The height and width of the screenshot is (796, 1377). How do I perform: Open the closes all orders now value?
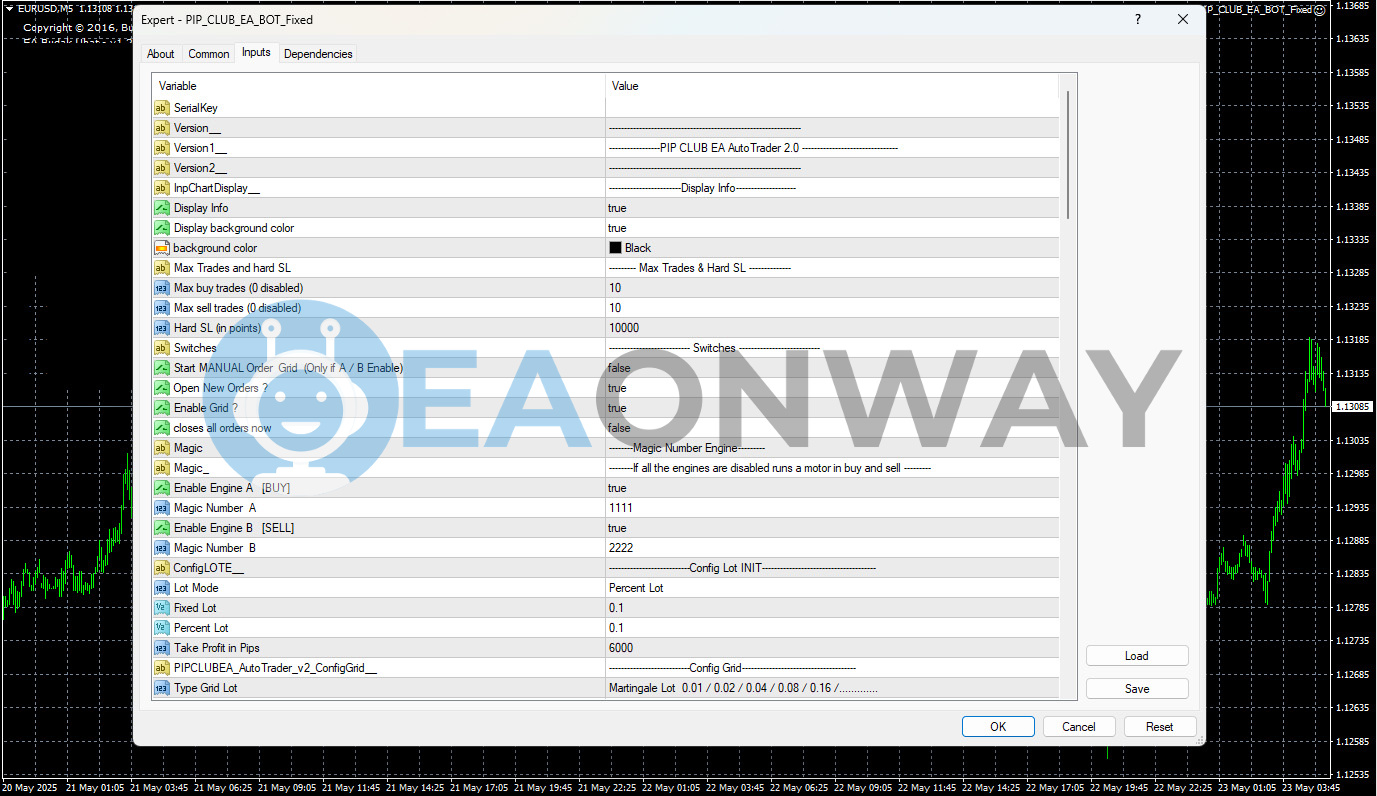point(832,428)
